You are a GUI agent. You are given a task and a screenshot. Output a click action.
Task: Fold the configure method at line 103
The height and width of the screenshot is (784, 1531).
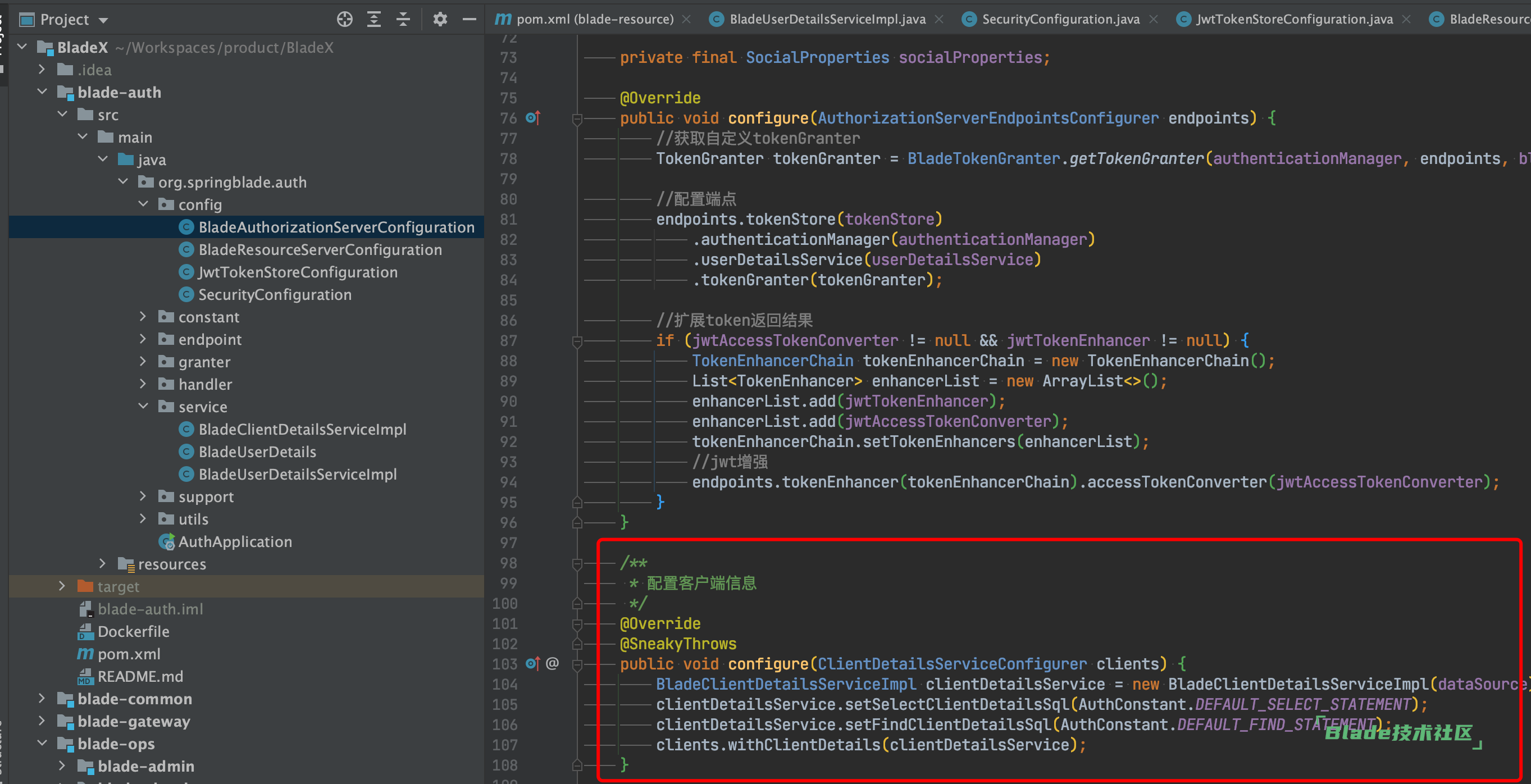576,664
